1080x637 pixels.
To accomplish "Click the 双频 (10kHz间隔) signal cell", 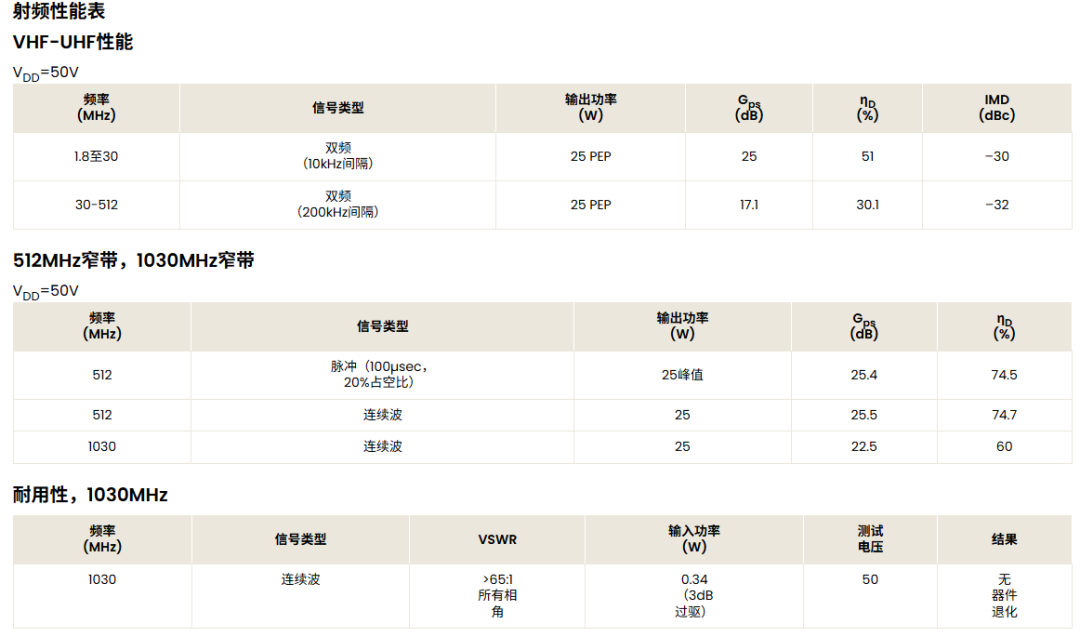I will pos(338,156).
